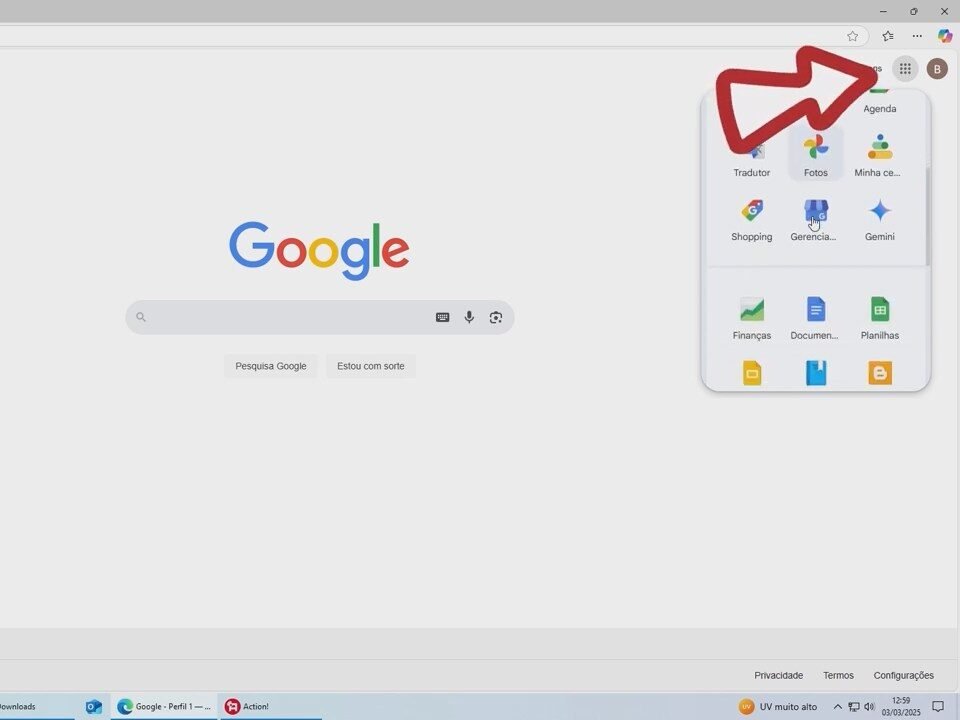Open the Privacidade link
The height and width of the screenshot is (720, 960).
[x=778, y=675]
